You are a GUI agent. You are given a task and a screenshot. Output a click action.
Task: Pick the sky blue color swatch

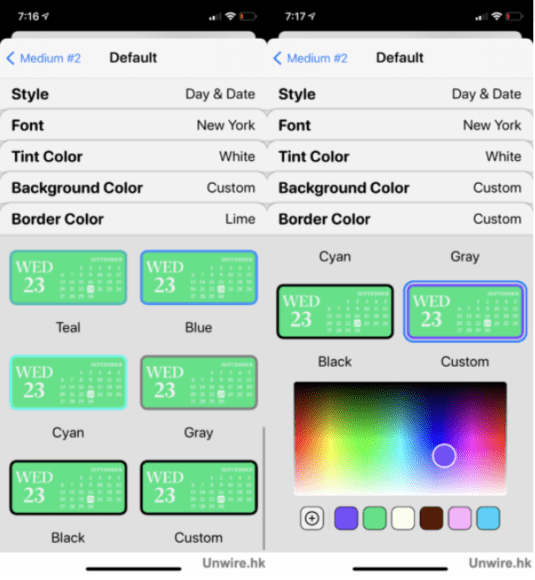click(488, 518)
